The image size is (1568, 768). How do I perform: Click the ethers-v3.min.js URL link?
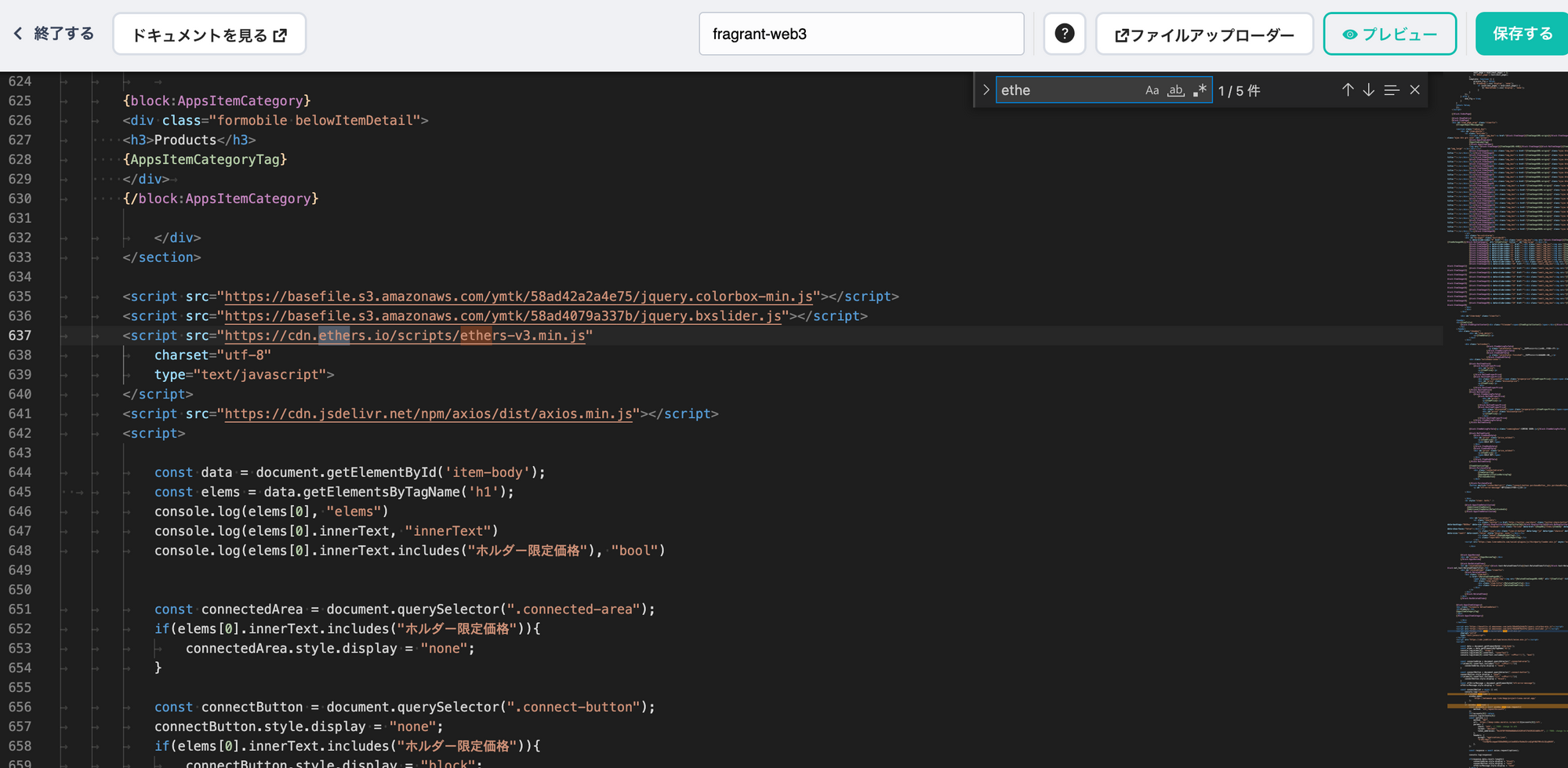tap(405, 336)
